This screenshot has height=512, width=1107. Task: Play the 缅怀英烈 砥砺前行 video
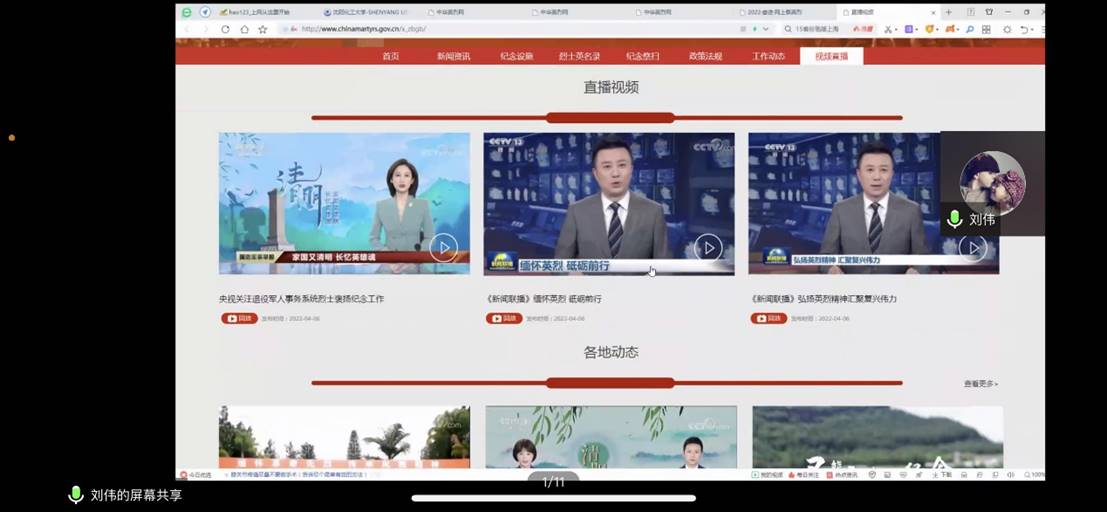coord(708,247)
